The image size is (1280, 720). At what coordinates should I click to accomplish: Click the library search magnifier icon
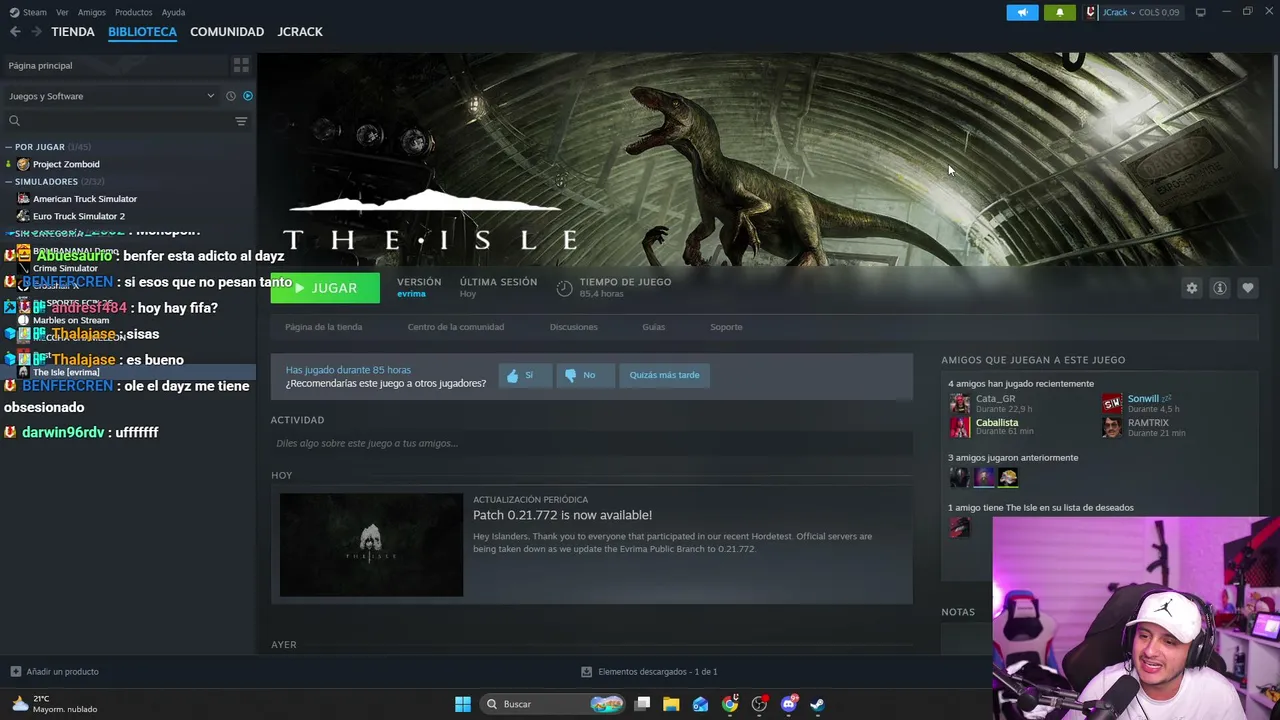click(x=14, y=121)
